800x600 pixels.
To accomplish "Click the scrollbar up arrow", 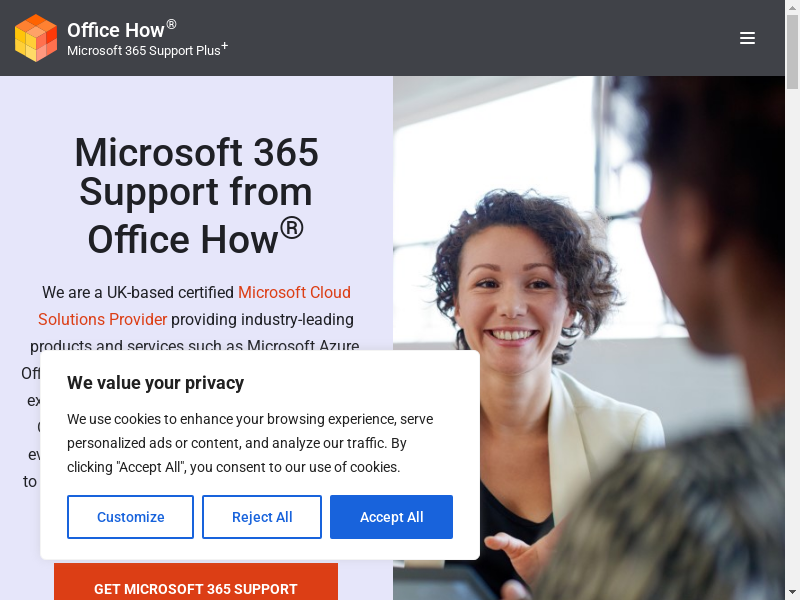I will pos(792,7).
